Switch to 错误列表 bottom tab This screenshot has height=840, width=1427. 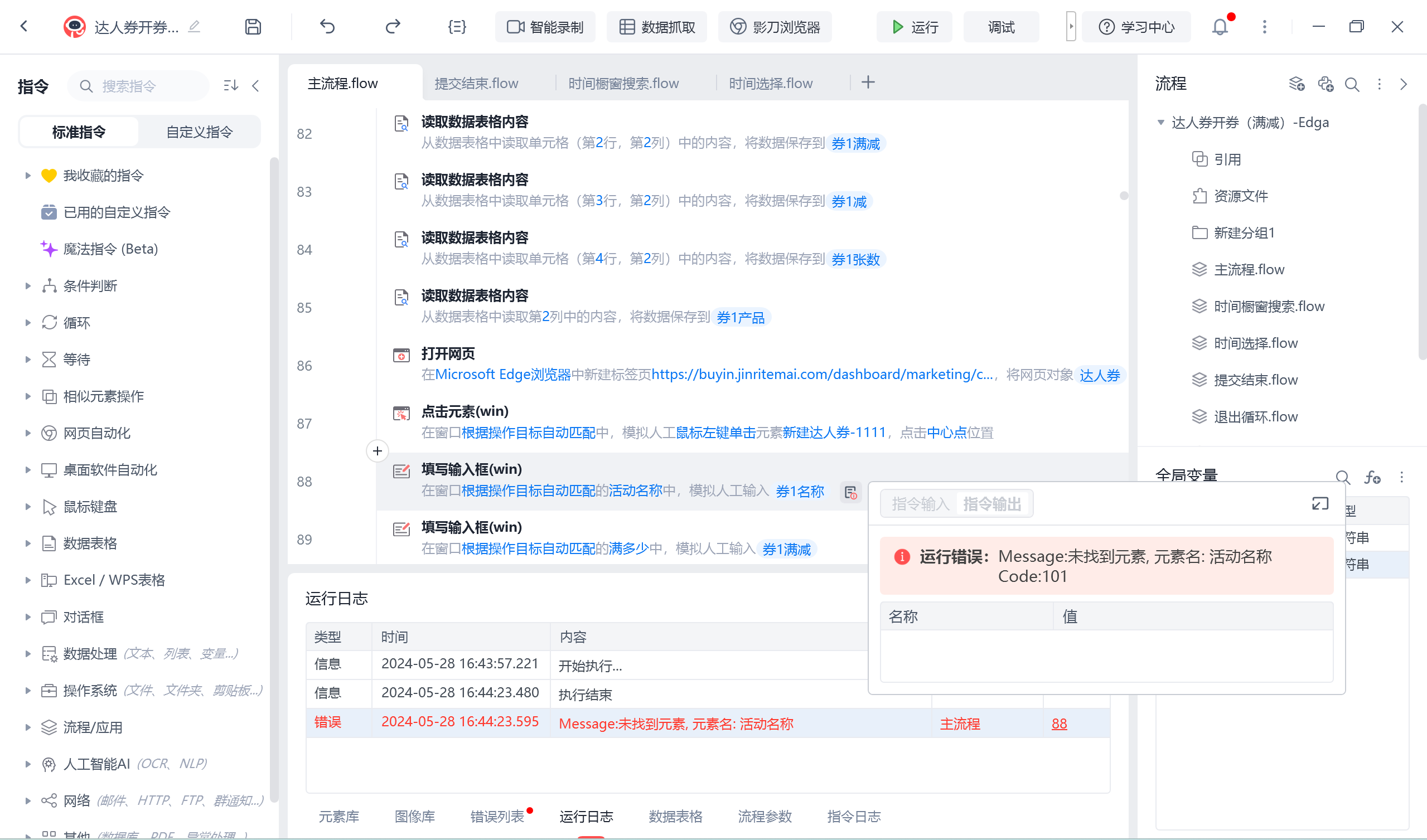coord(497,816)
